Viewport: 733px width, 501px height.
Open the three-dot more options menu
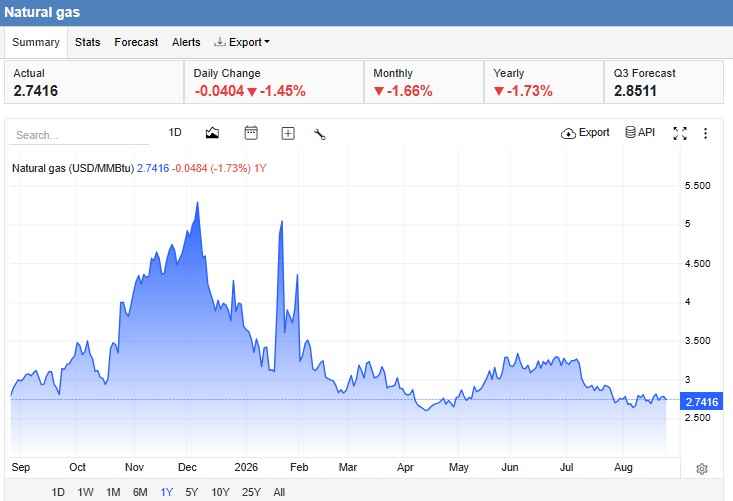tap(705, 134)
